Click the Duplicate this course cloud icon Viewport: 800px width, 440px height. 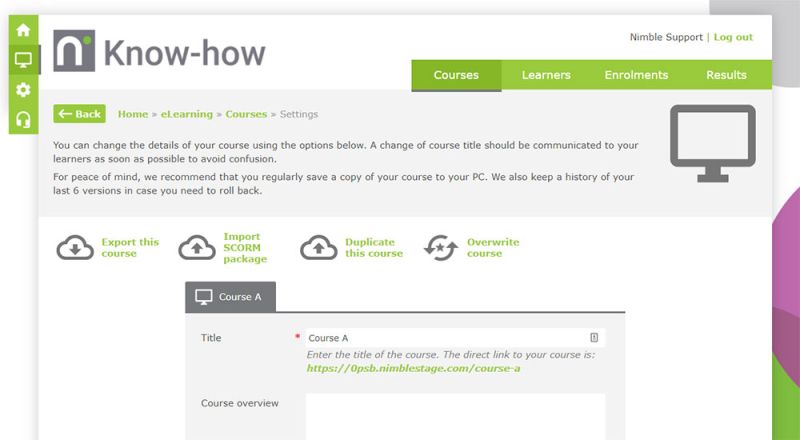click(319, 248)
